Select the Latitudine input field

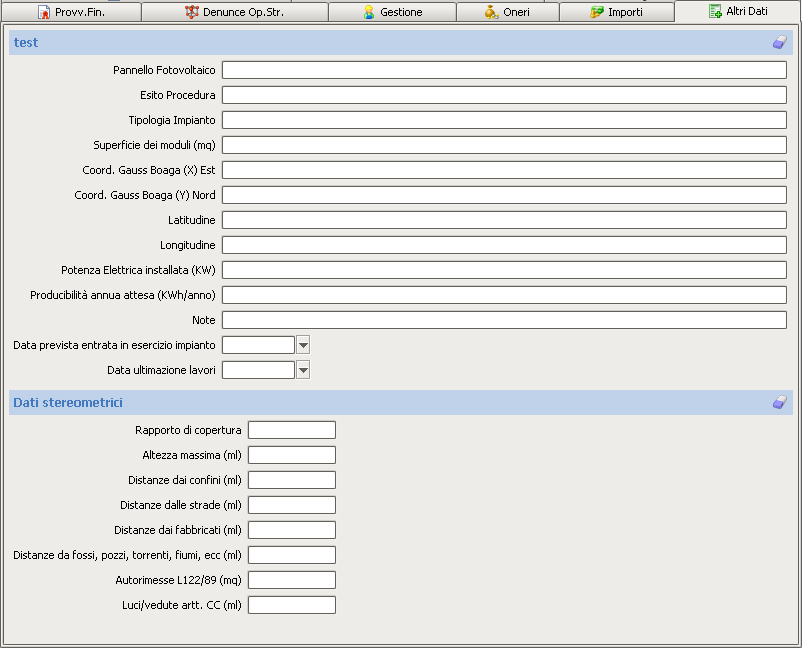tap(504, 220)
